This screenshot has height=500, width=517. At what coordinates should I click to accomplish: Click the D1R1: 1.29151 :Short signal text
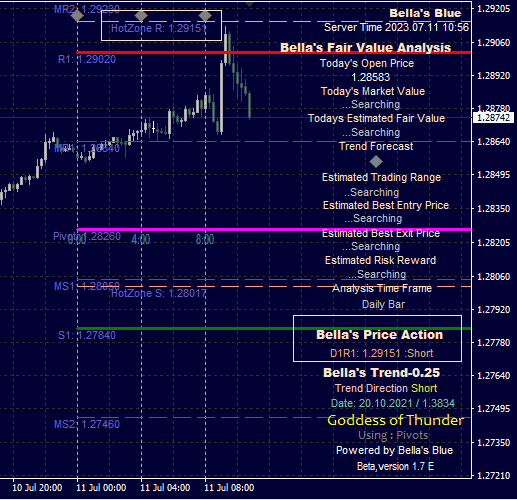381,353
